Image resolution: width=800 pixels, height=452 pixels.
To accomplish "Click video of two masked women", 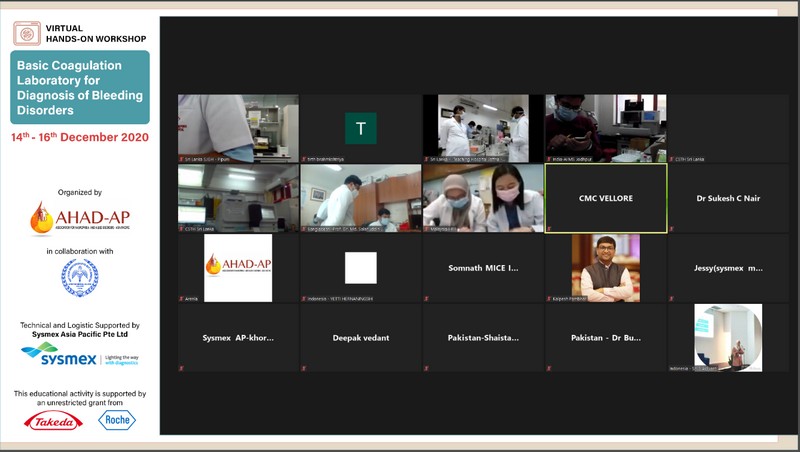I will click(x=483, y=197).
